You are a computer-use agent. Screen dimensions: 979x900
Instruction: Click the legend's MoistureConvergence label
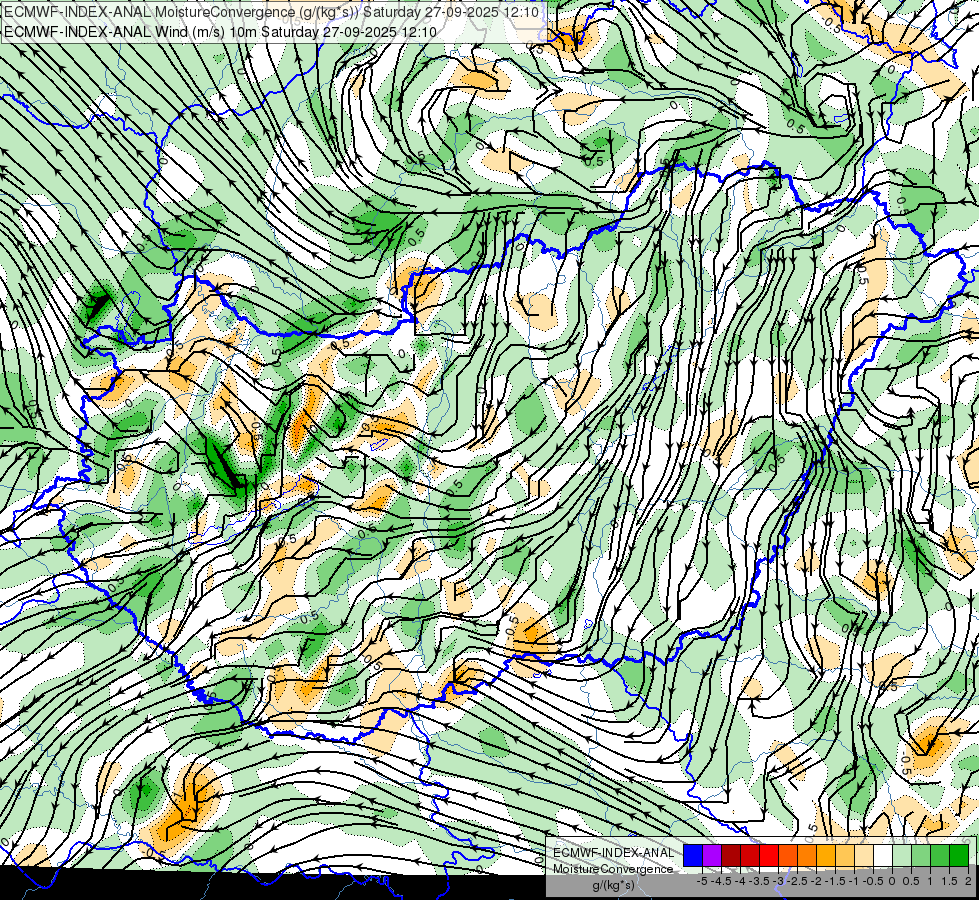coord(613,869)
